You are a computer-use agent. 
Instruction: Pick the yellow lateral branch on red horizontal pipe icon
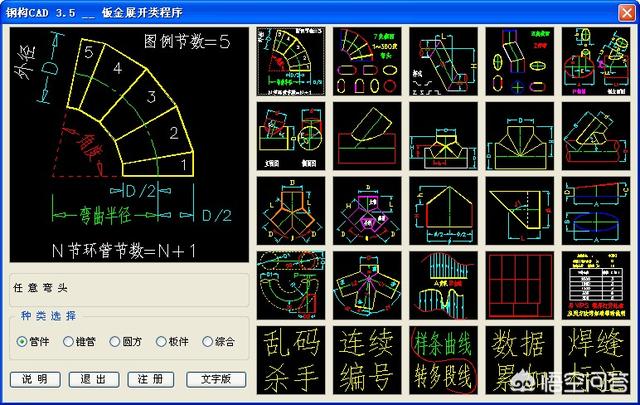tap(596, 136)
